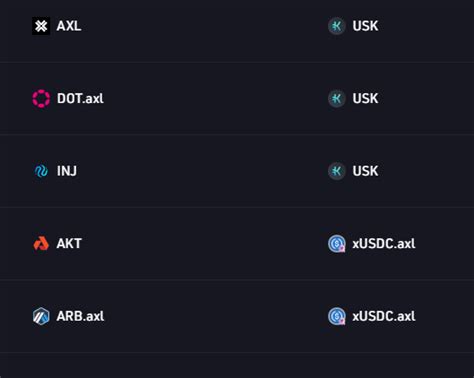This screenshot has height=378, width=474.
Task: Click the AXL token logo icon
Action: (41, 26)
